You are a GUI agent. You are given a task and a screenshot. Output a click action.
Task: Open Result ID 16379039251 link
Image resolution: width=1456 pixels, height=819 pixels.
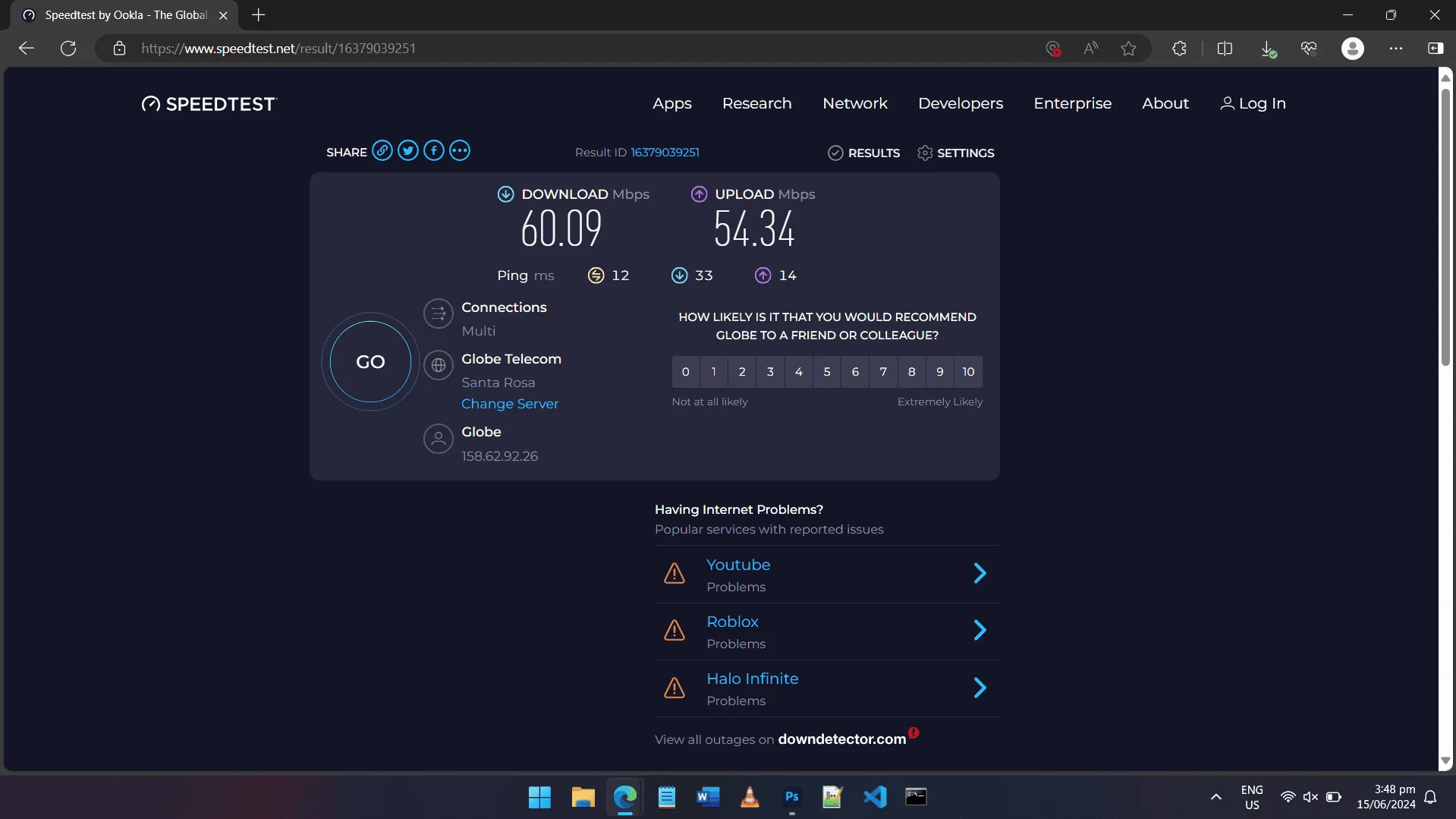[x=665, y=153]
